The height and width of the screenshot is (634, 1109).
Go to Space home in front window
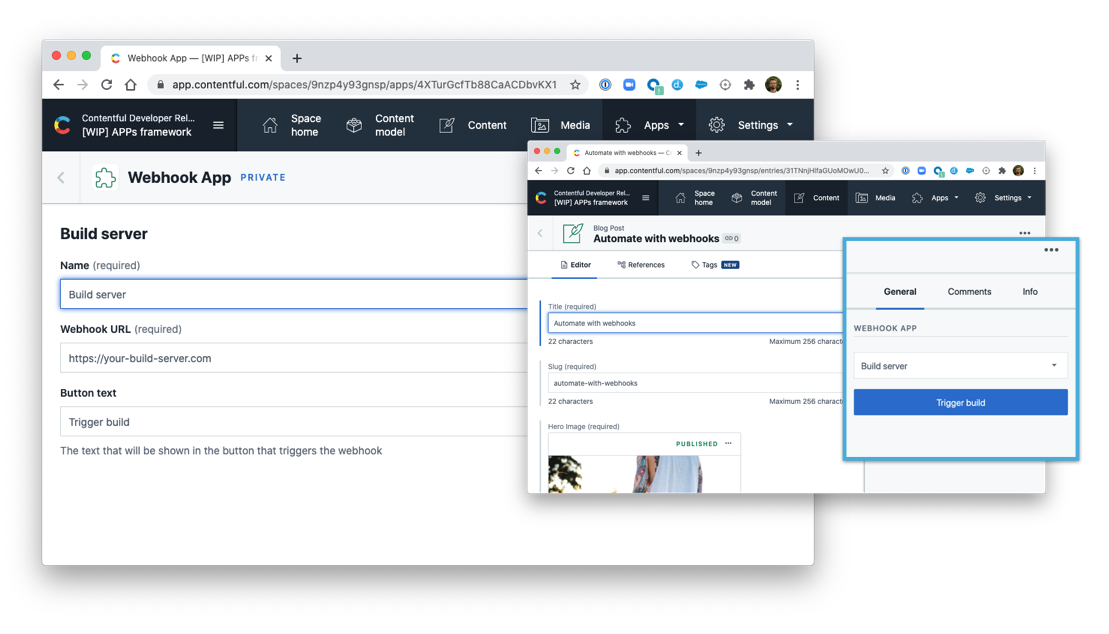pyautogui.click(x=695, y=198)
